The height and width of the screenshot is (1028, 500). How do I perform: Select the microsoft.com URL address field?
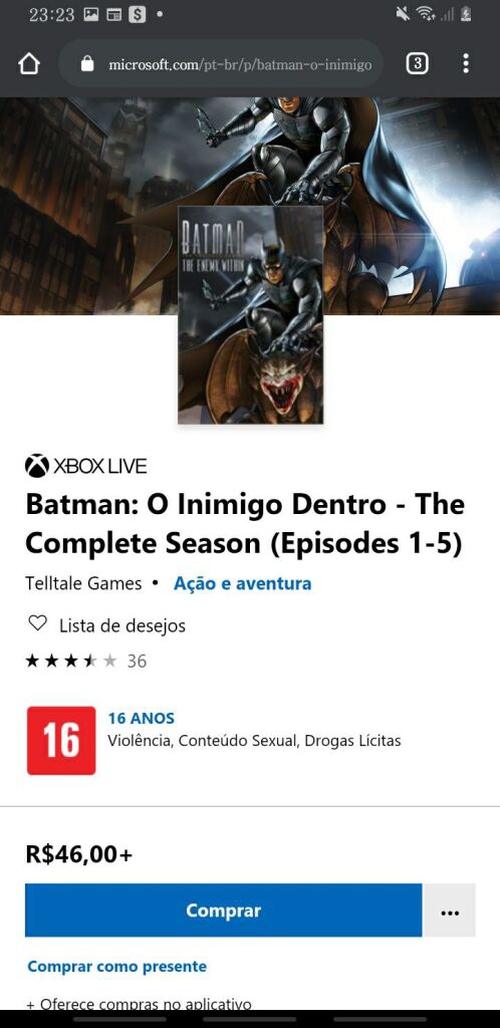point(221,64)
